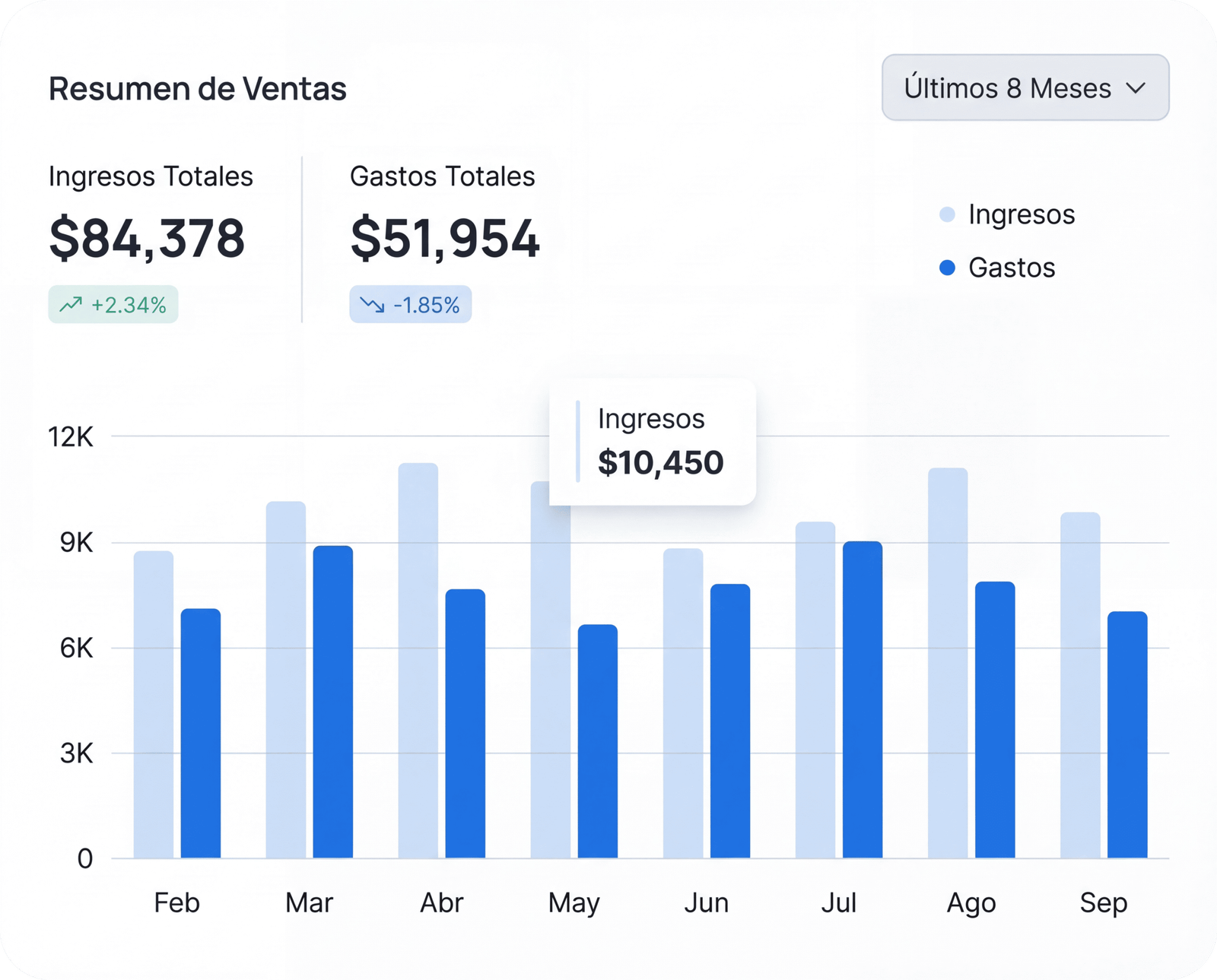Click the -1.85% expenses change badge
Viewport: 1217px width, 980px height.
tap(411, 305)
